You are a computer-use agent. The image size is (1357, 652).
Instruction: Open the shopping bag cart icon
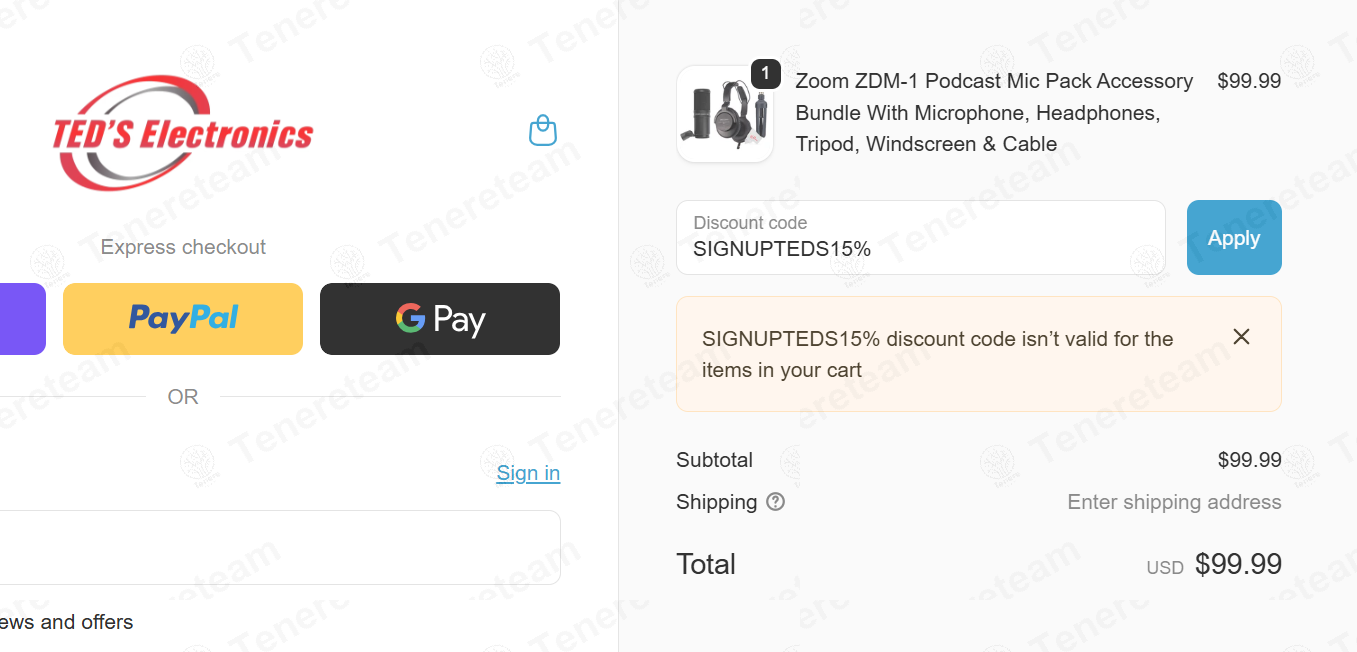pos(542,130)
